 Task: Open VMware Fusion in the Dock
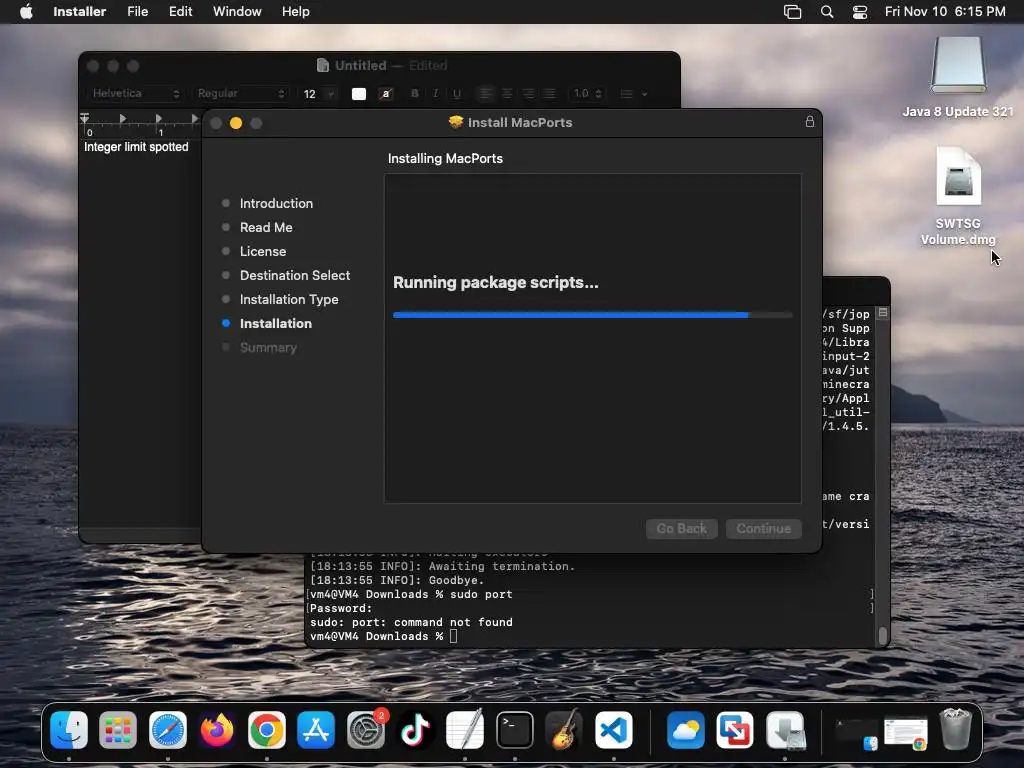click(735, 730)
